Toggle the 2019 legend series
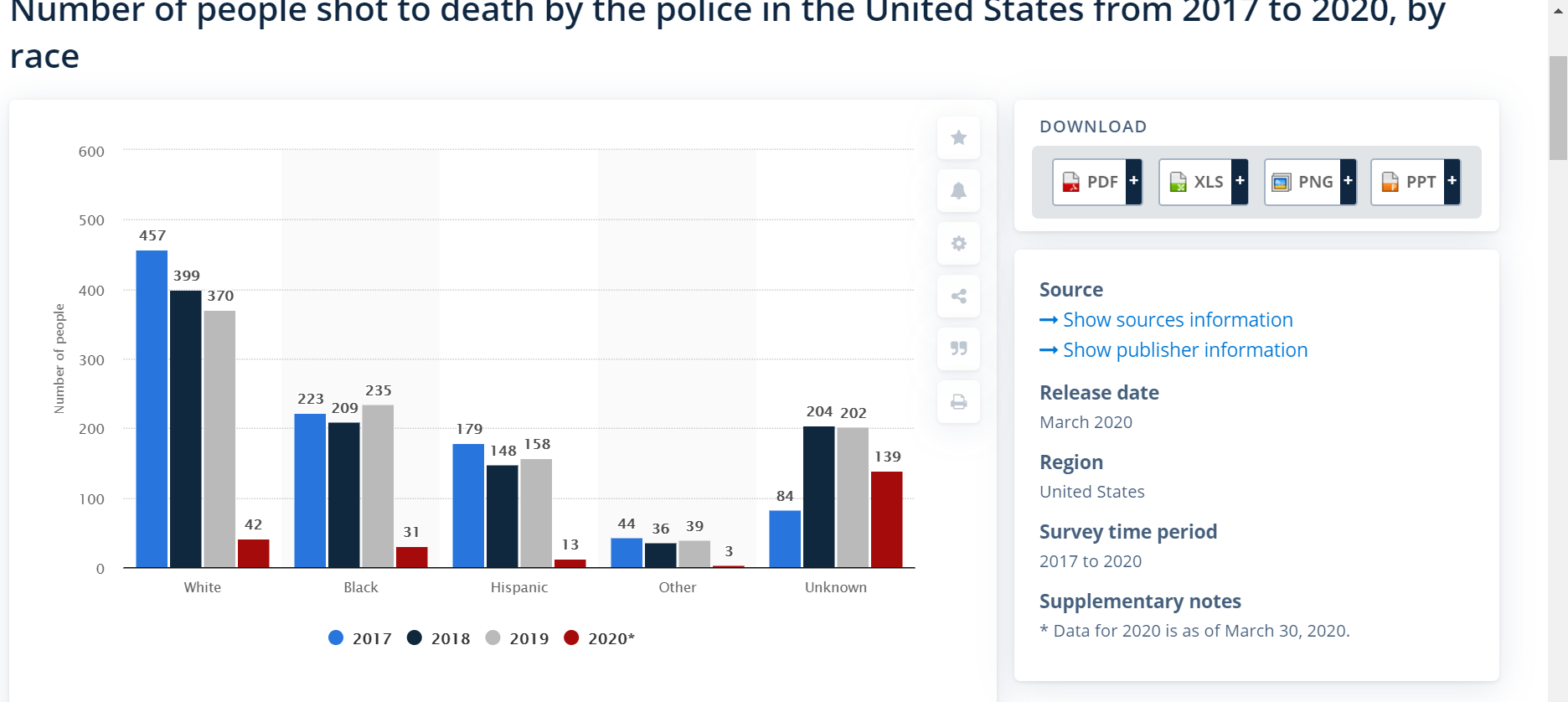 coord(518,638)
